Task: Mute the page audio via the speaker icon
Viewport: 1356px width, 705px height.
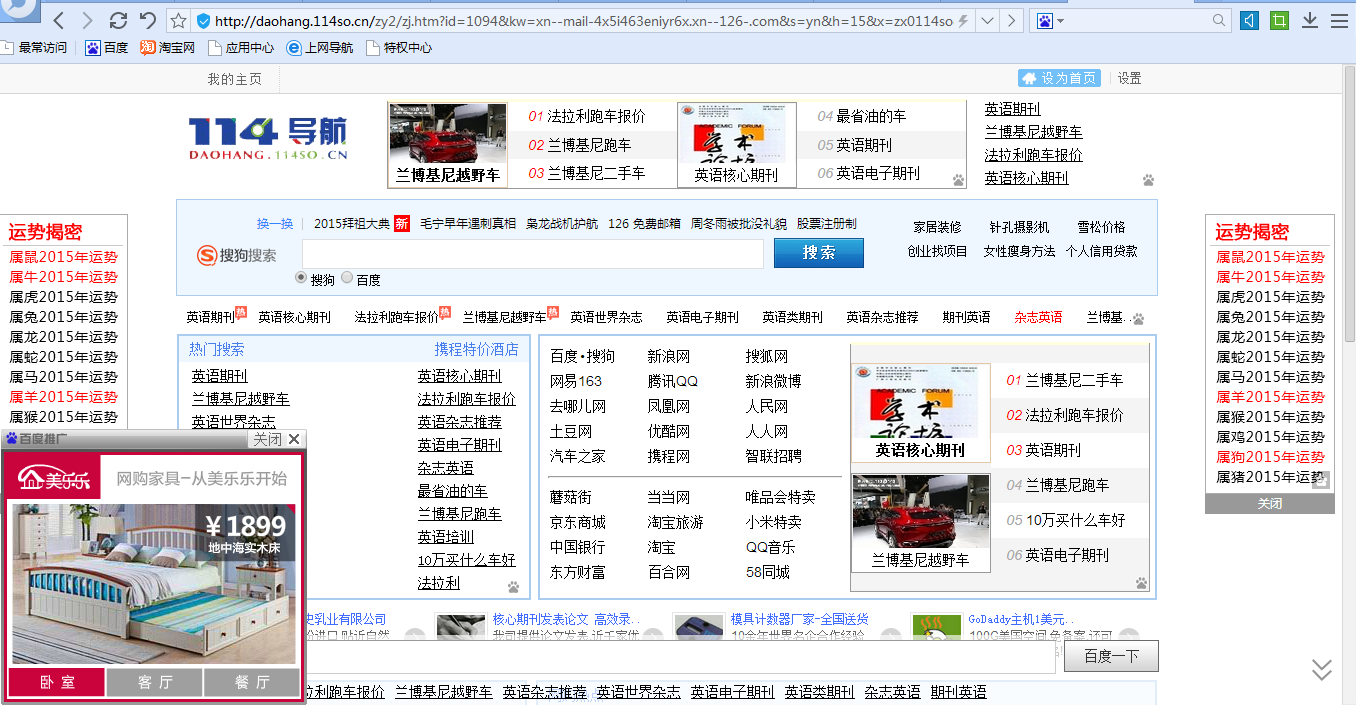Action: pyautogui.click(x=1249, y=19)
